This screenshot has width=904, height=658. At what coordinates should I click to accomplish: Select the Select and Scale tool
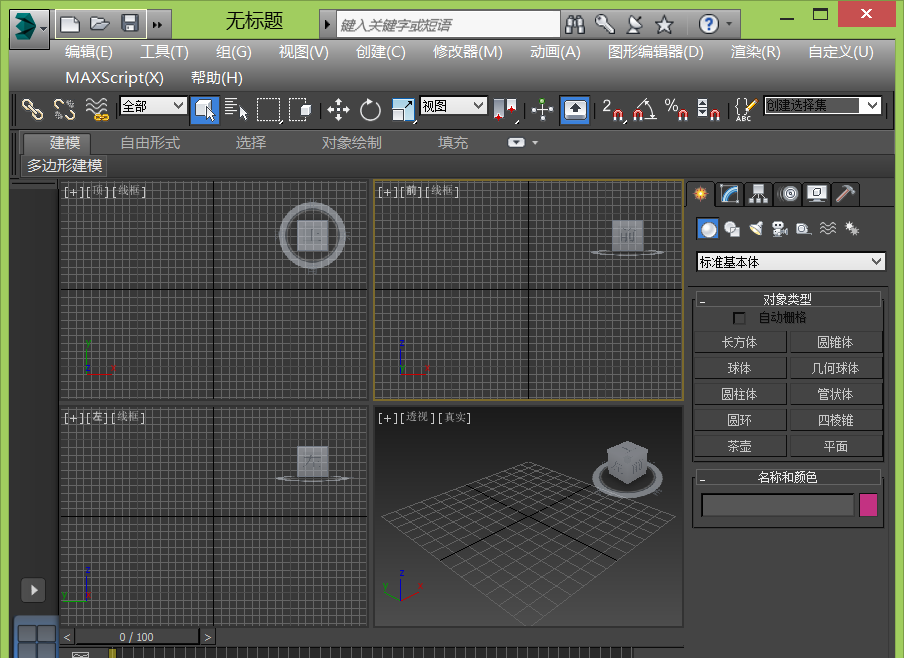point(403,110)
